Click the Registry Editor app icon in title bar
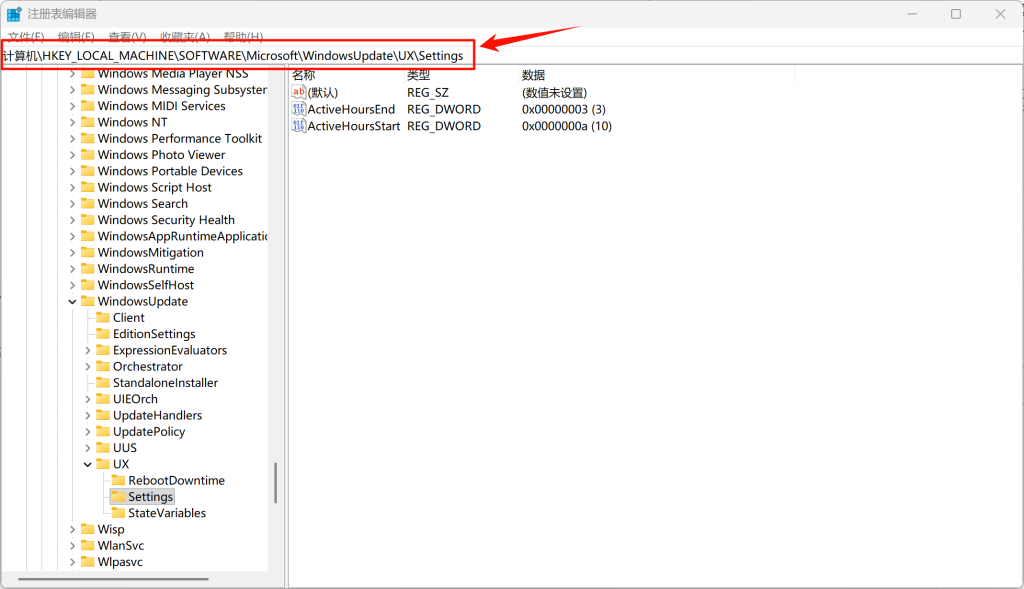This screenshot has width=1024, height=589. 14,14
